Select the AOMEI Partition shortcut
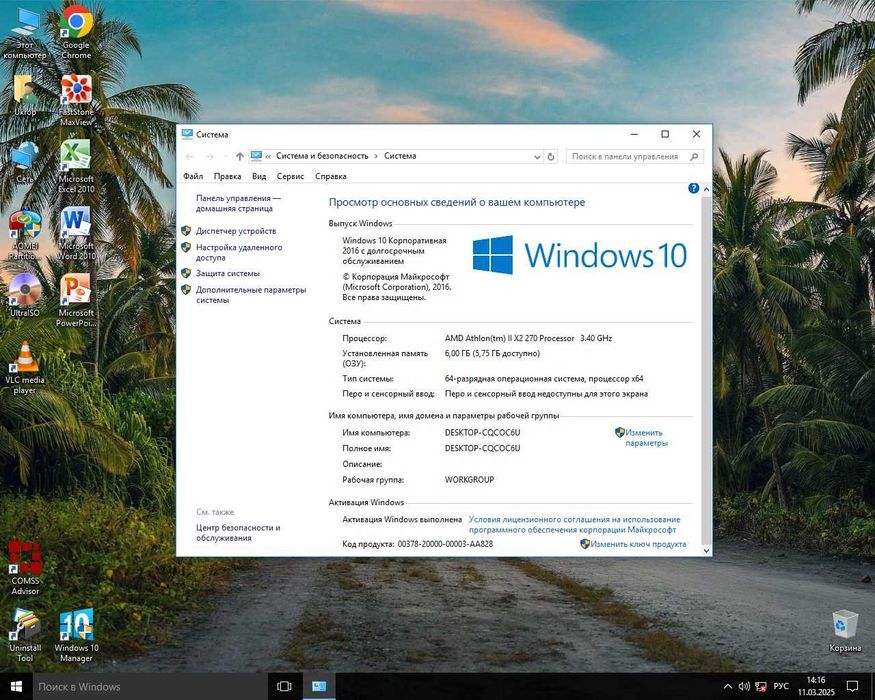 coord(25,236)
